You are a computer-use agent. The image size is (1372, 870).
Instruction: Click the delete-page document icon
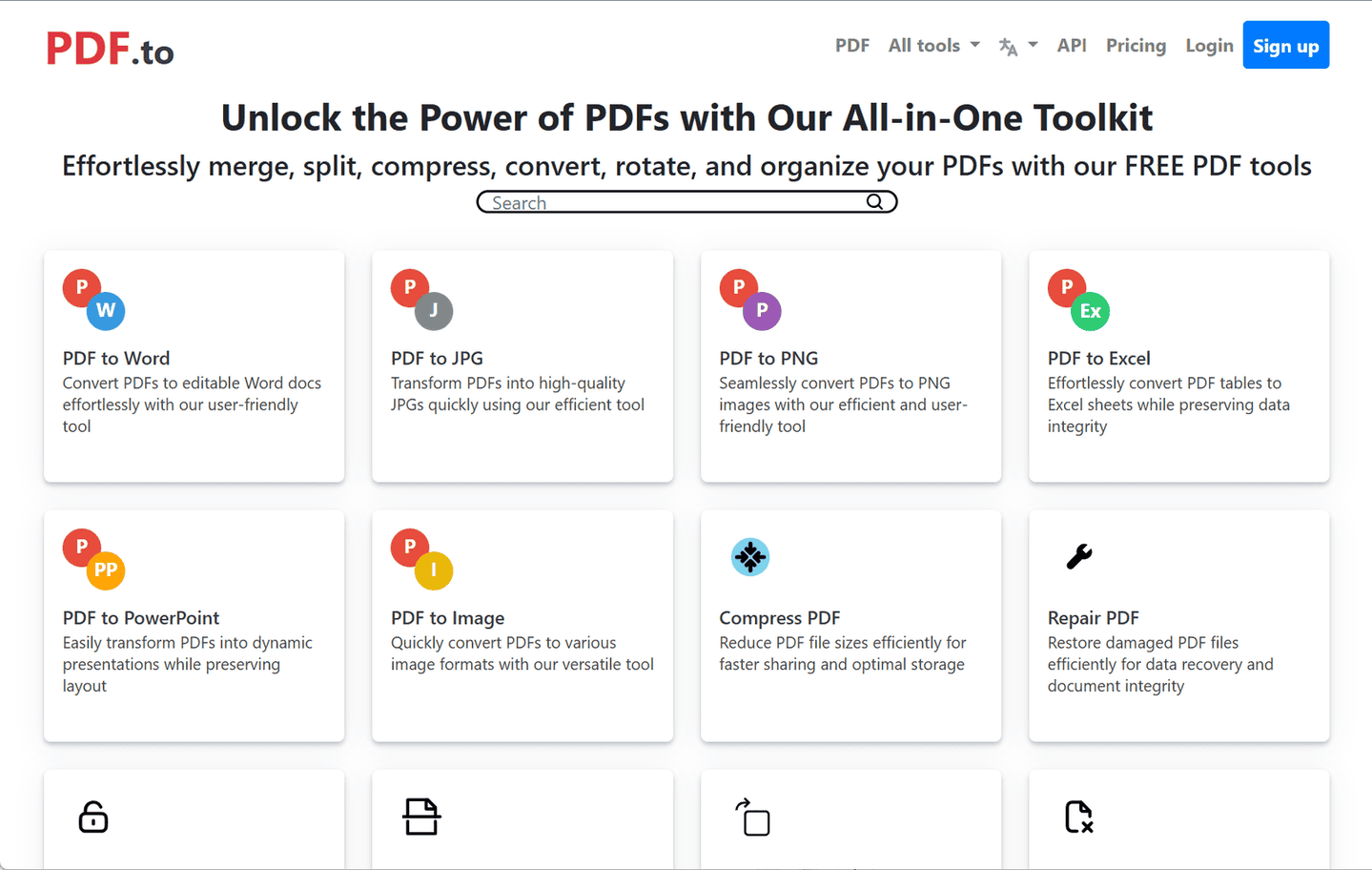pos(1078,818)
